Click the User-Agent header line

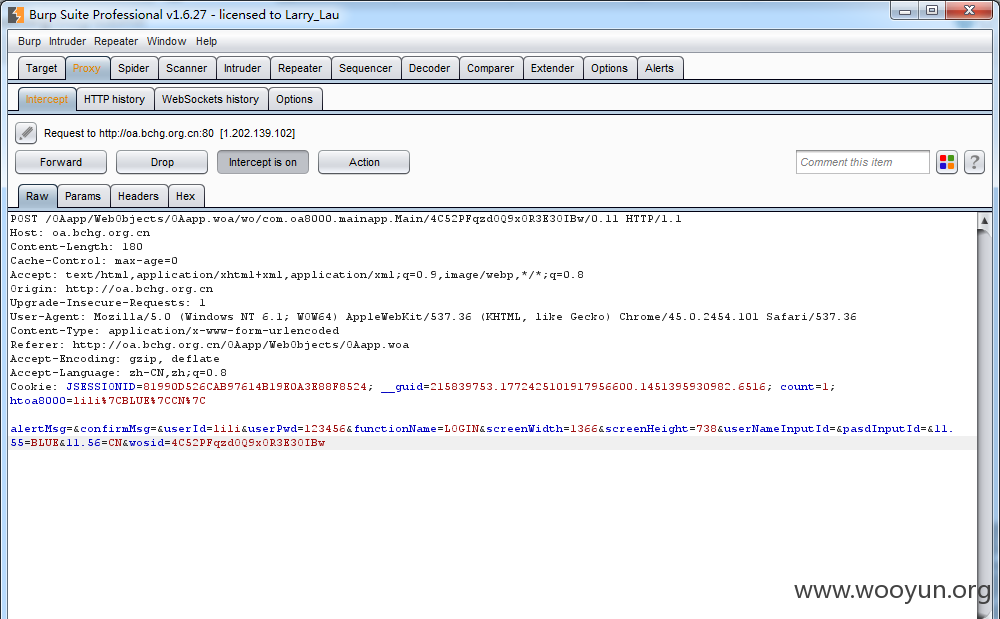[x=433, y=317]
